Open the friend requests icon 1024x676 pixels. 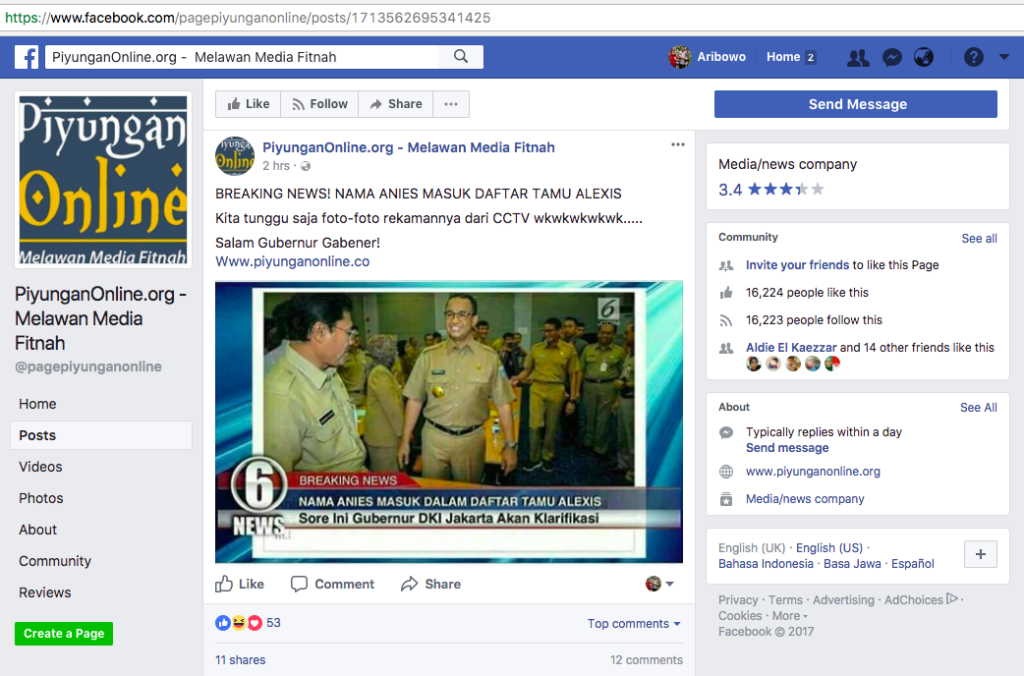pyautogui.click(x=857, y=58)
